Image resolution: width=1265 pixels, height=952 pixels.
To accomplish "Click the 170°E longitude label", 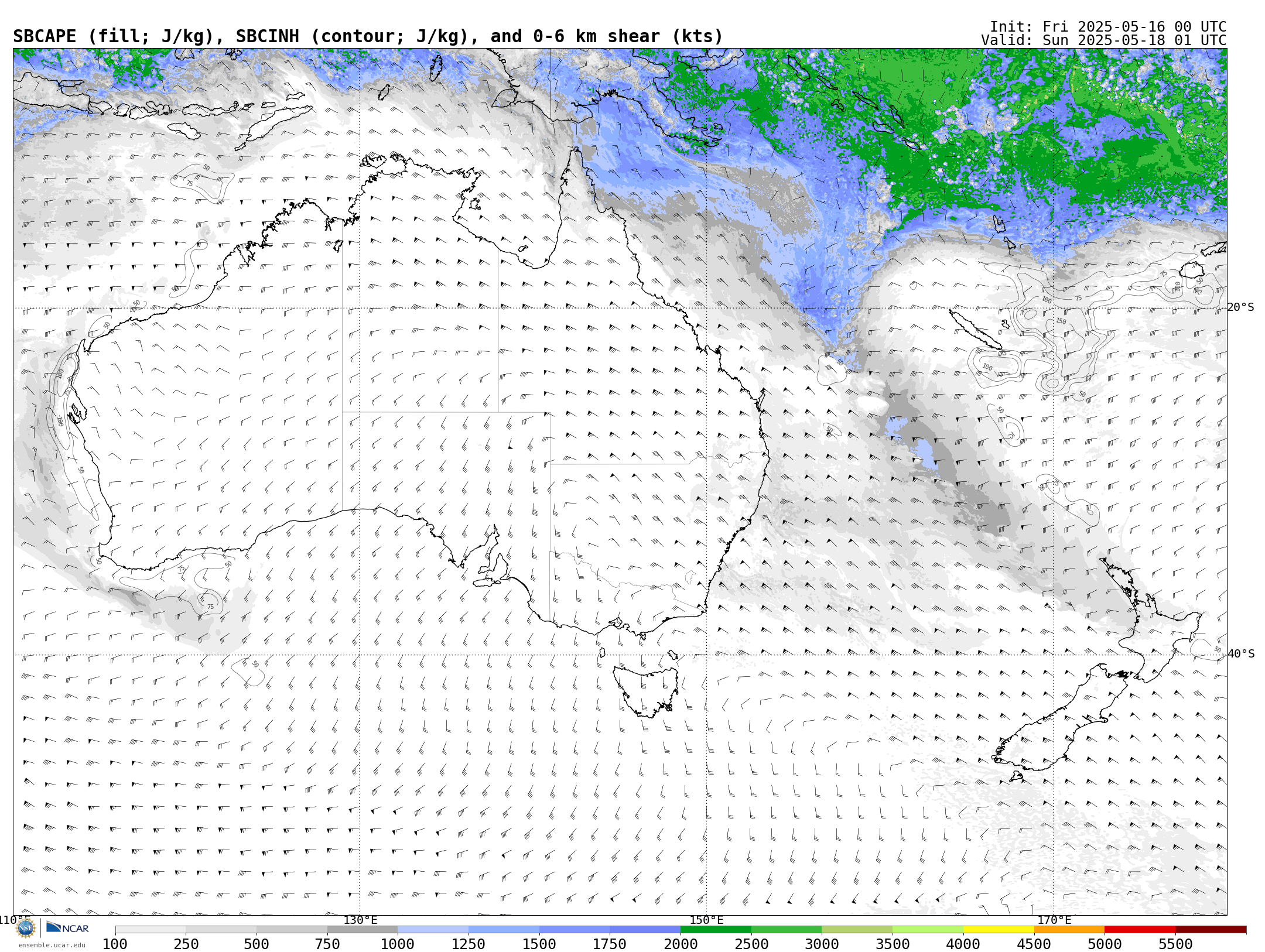I will (x=1054, y=920).
